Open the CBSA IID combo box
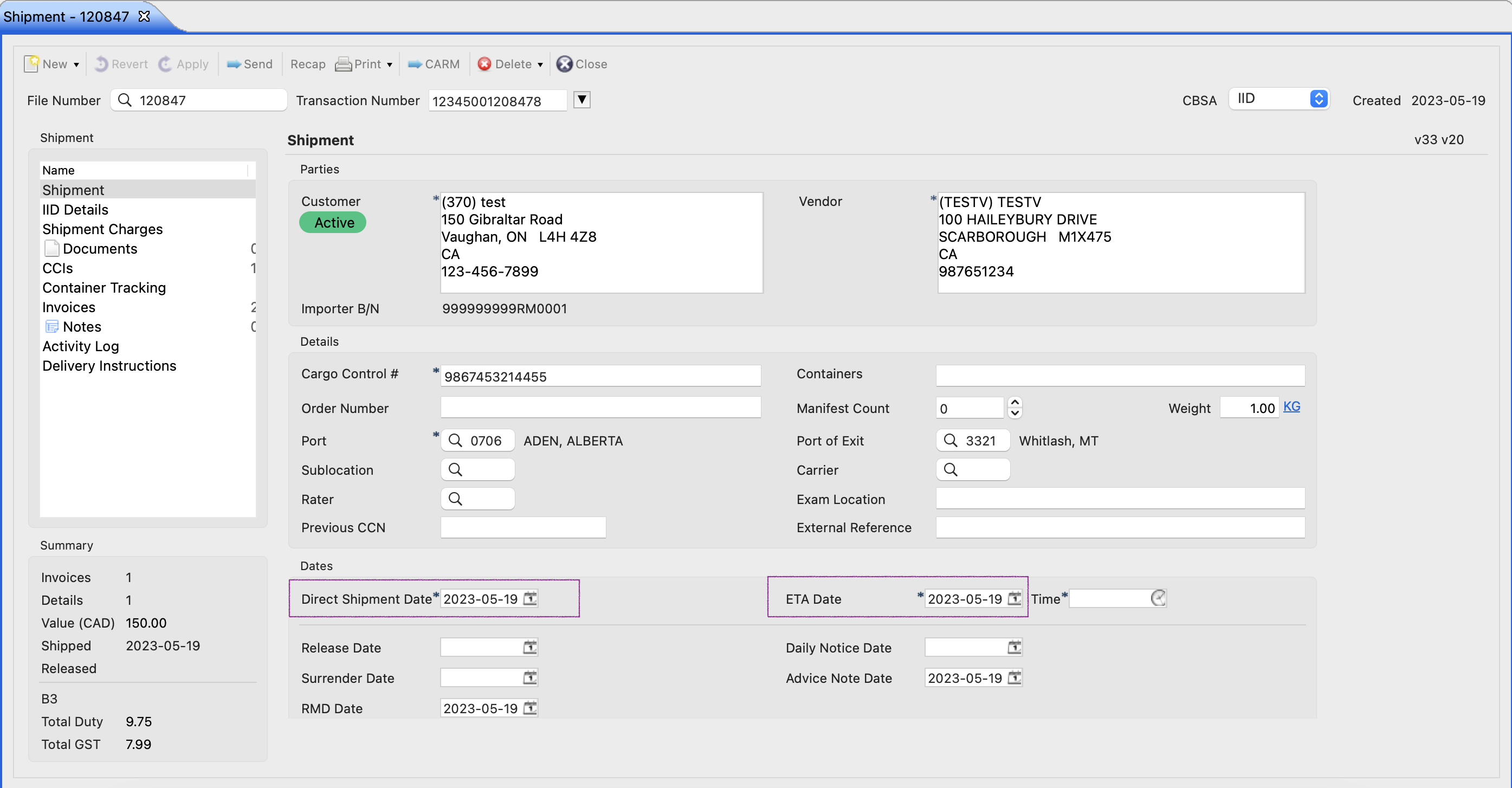The height and width of the screenshot is (788, 1512). (x=1279, y=99)
